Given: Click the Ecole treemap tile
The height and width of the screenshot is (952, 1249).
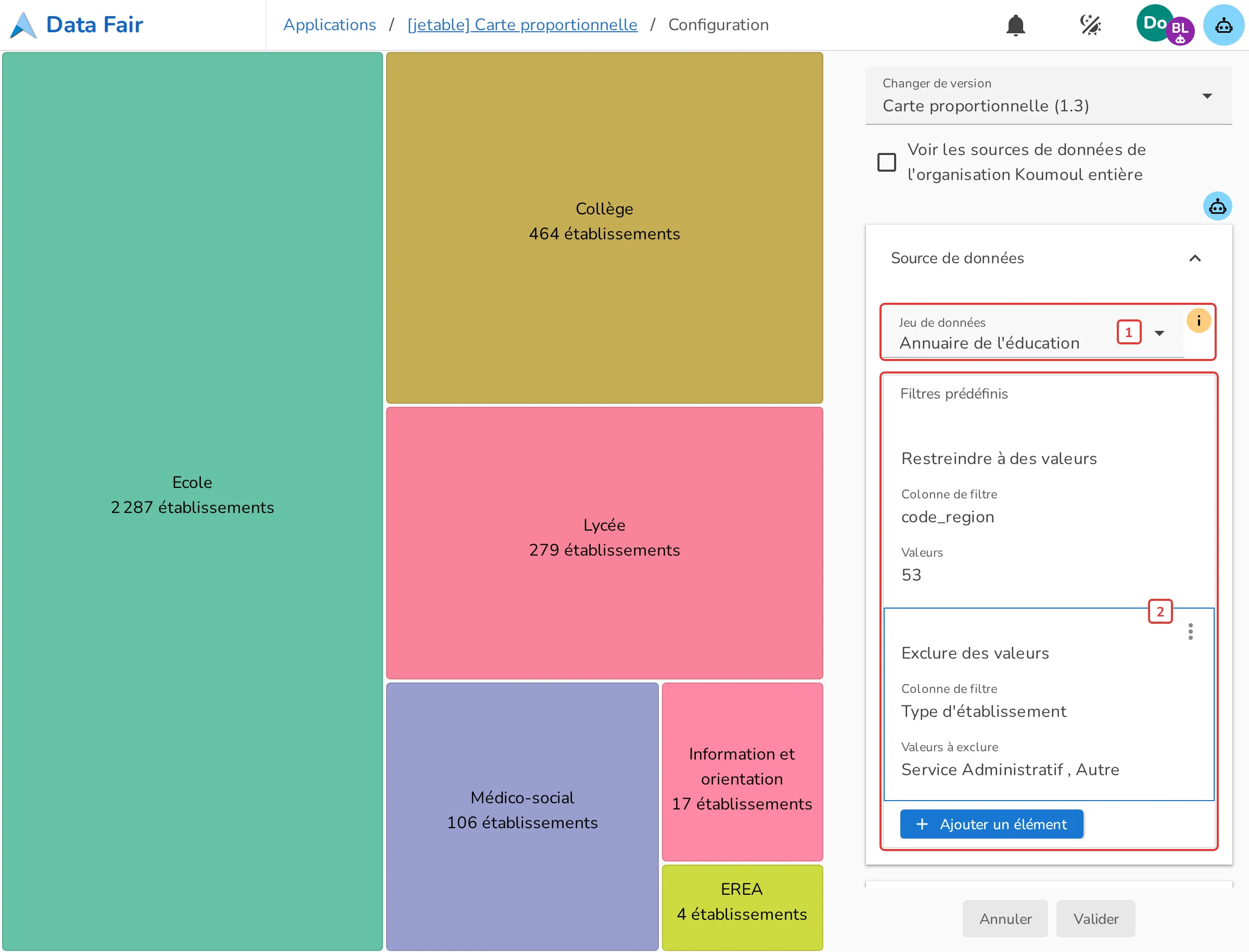Looking at the screenshot, I should [192, 501].
